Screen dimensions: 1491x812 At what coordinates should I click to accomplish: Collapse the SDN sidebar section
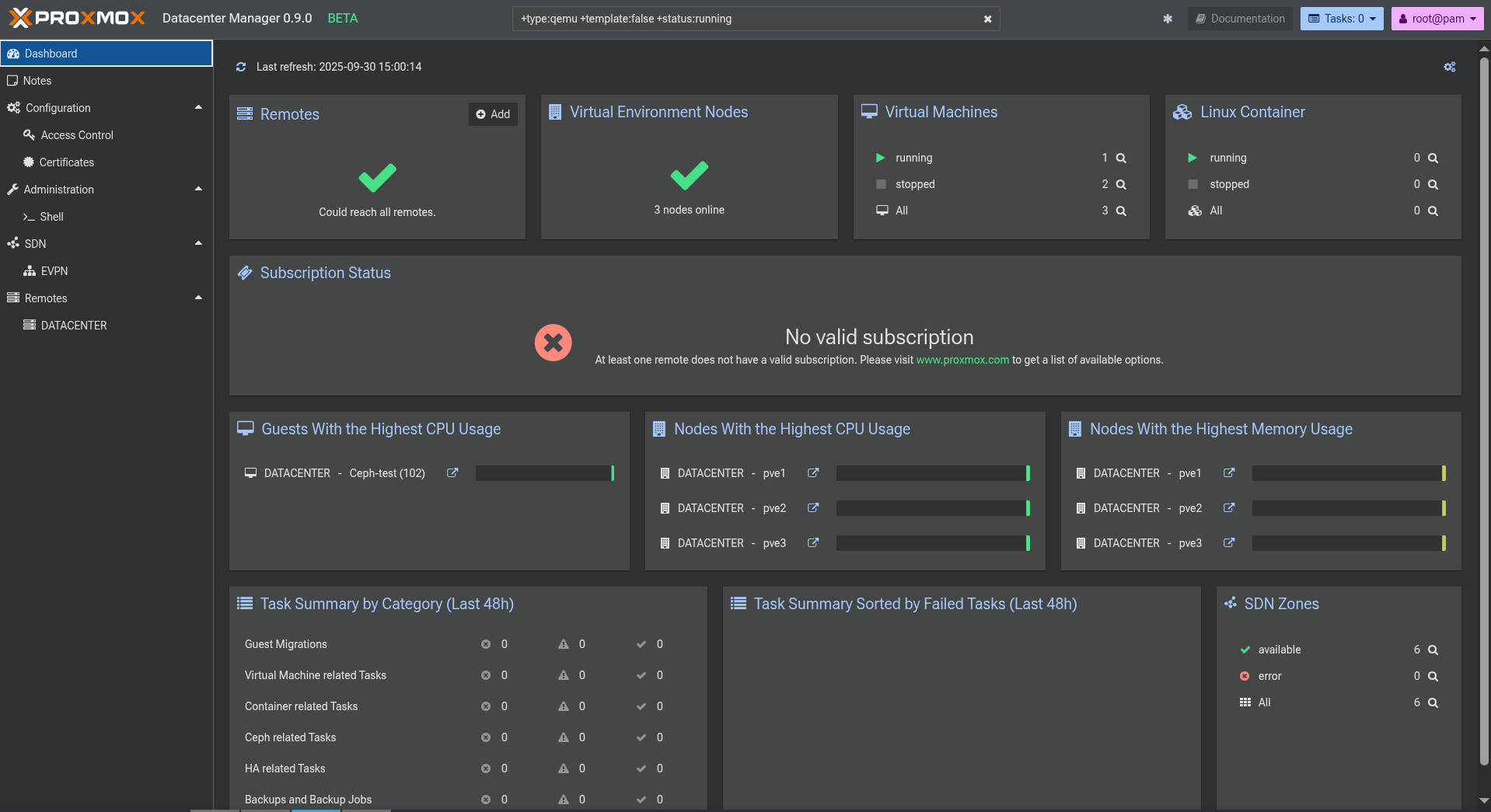(198, 243)
